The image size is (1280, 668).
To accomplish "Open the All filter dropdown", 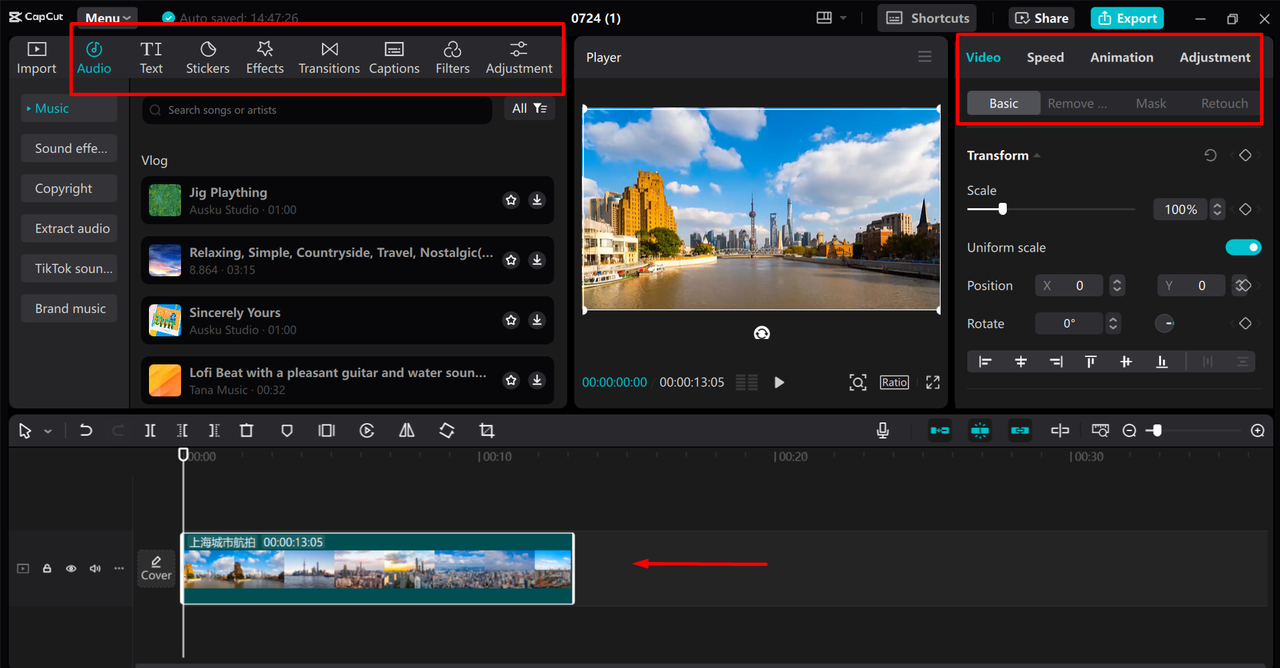I will [x=530, y=109].
